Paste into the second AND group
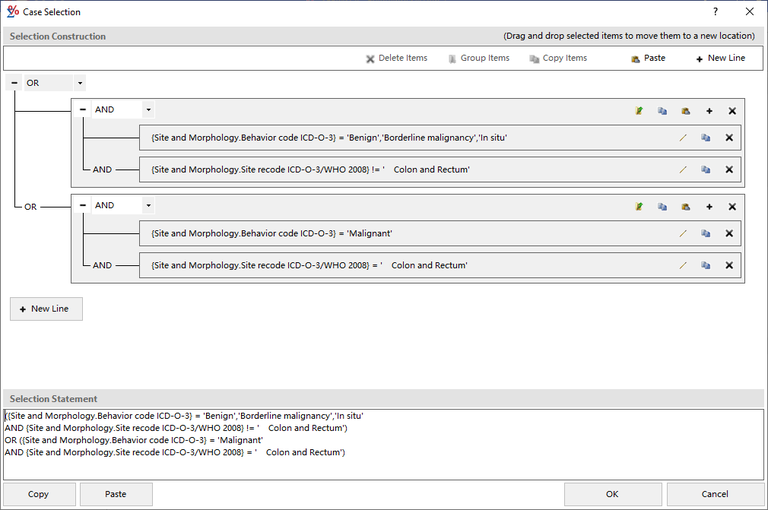The height and width of the screenshot is (510, 768). pyautogui.click(x=686, y=207)
